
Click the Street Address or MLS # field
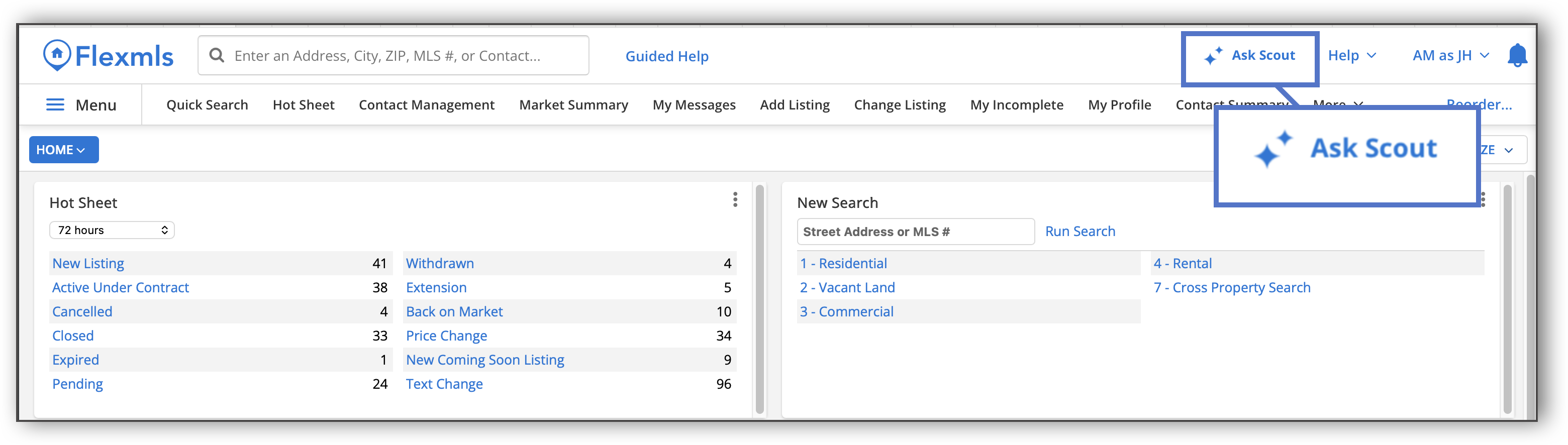pos(916,232)
